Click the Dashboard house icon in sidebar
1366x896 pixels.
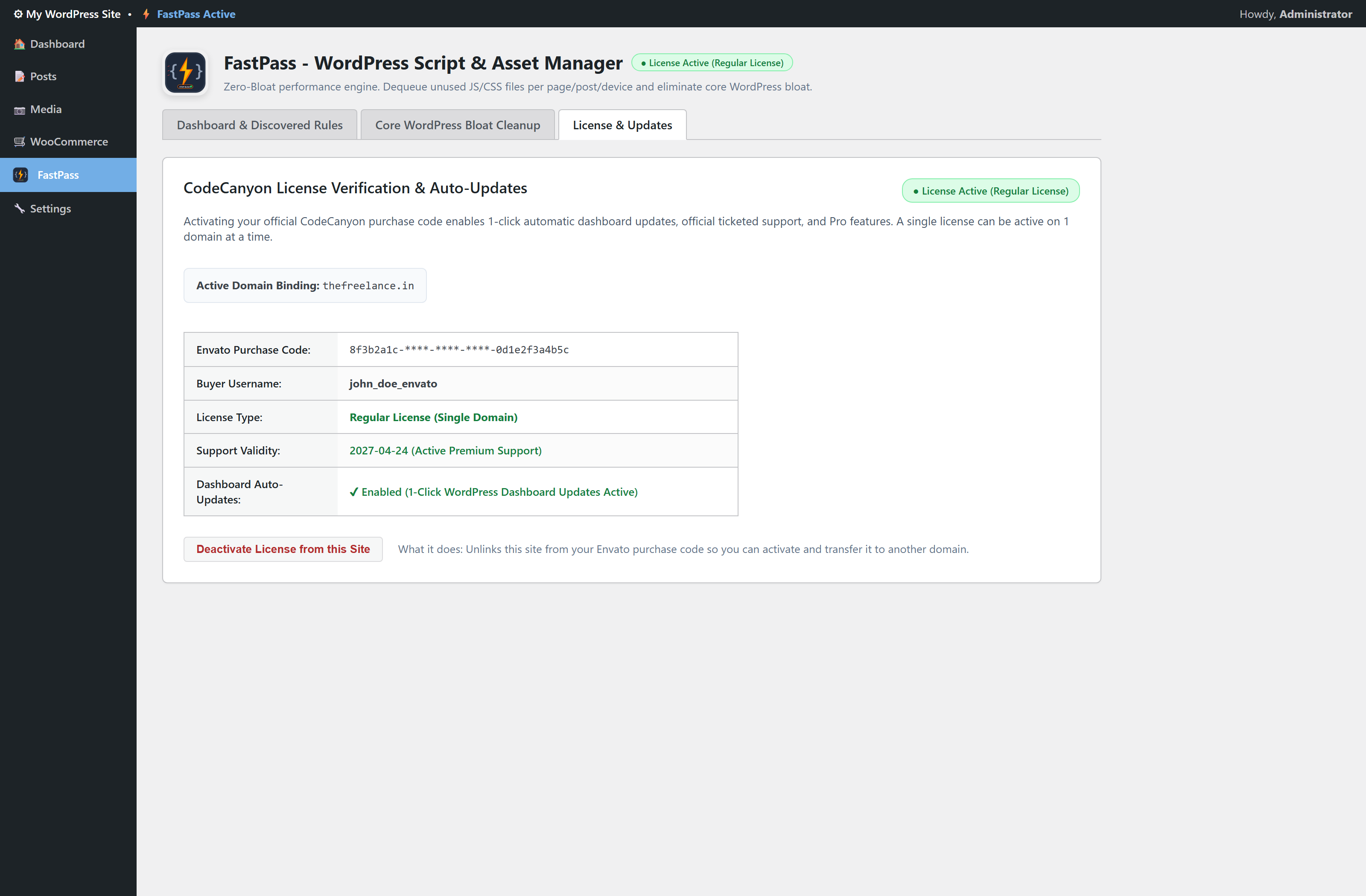click(x=20, y=44)
